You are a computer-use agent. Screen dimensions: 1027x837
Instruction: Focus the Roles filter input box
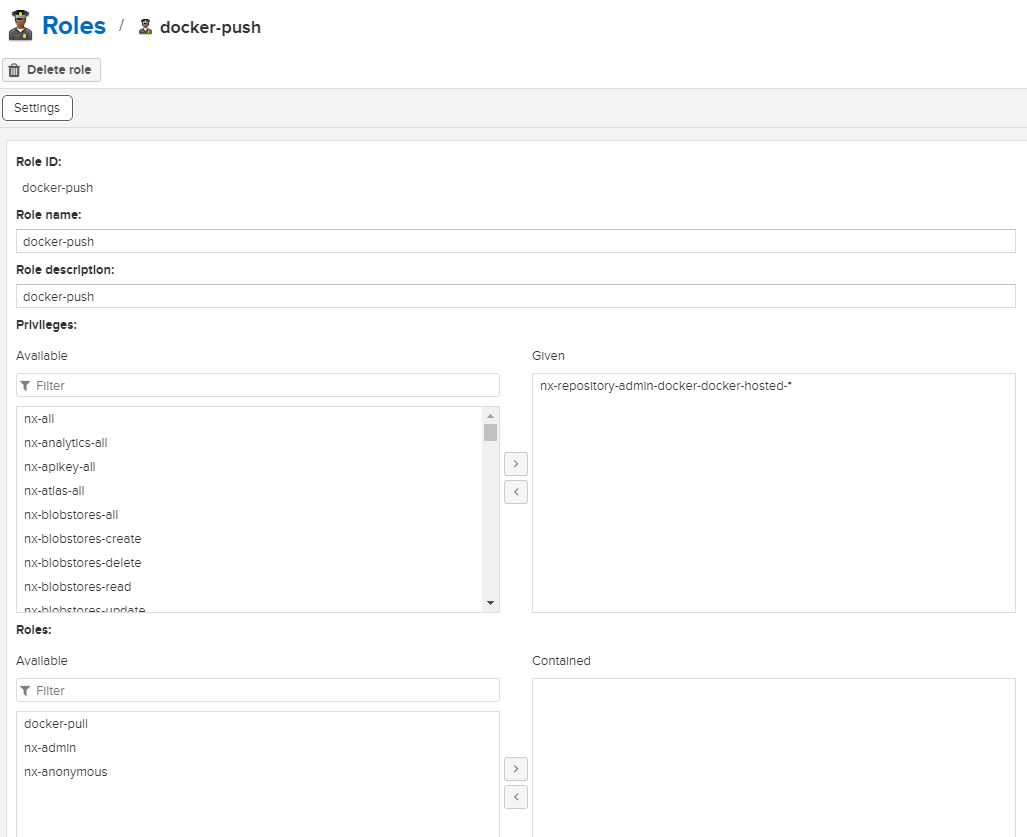click(264, 691)
